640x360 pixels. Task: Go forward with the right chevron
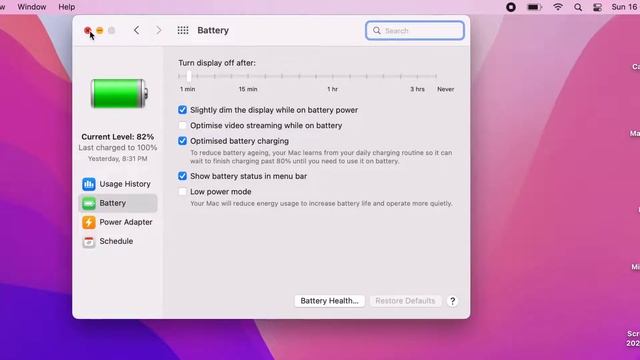[x=158, y=30]
